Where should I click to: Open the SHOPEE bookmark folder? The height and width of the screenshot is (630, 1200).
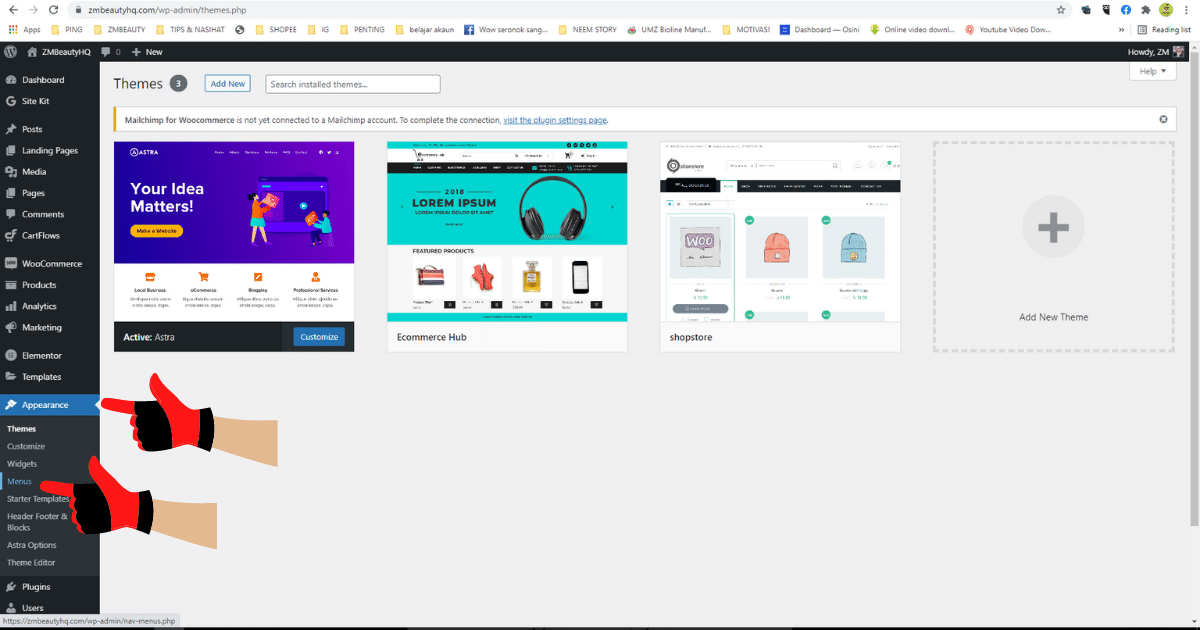click(275, 30)
